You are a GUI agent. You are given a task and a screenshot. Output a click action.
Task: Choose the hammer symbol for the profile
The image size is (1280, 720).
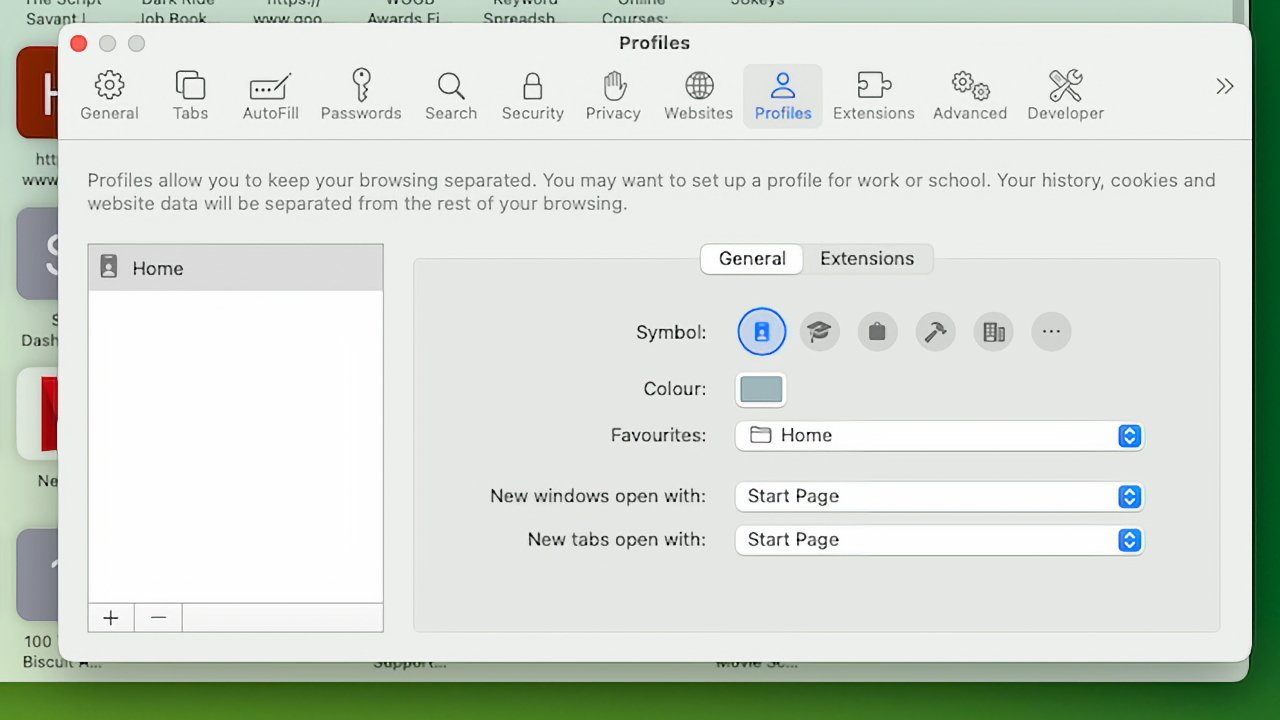[935, 331]
